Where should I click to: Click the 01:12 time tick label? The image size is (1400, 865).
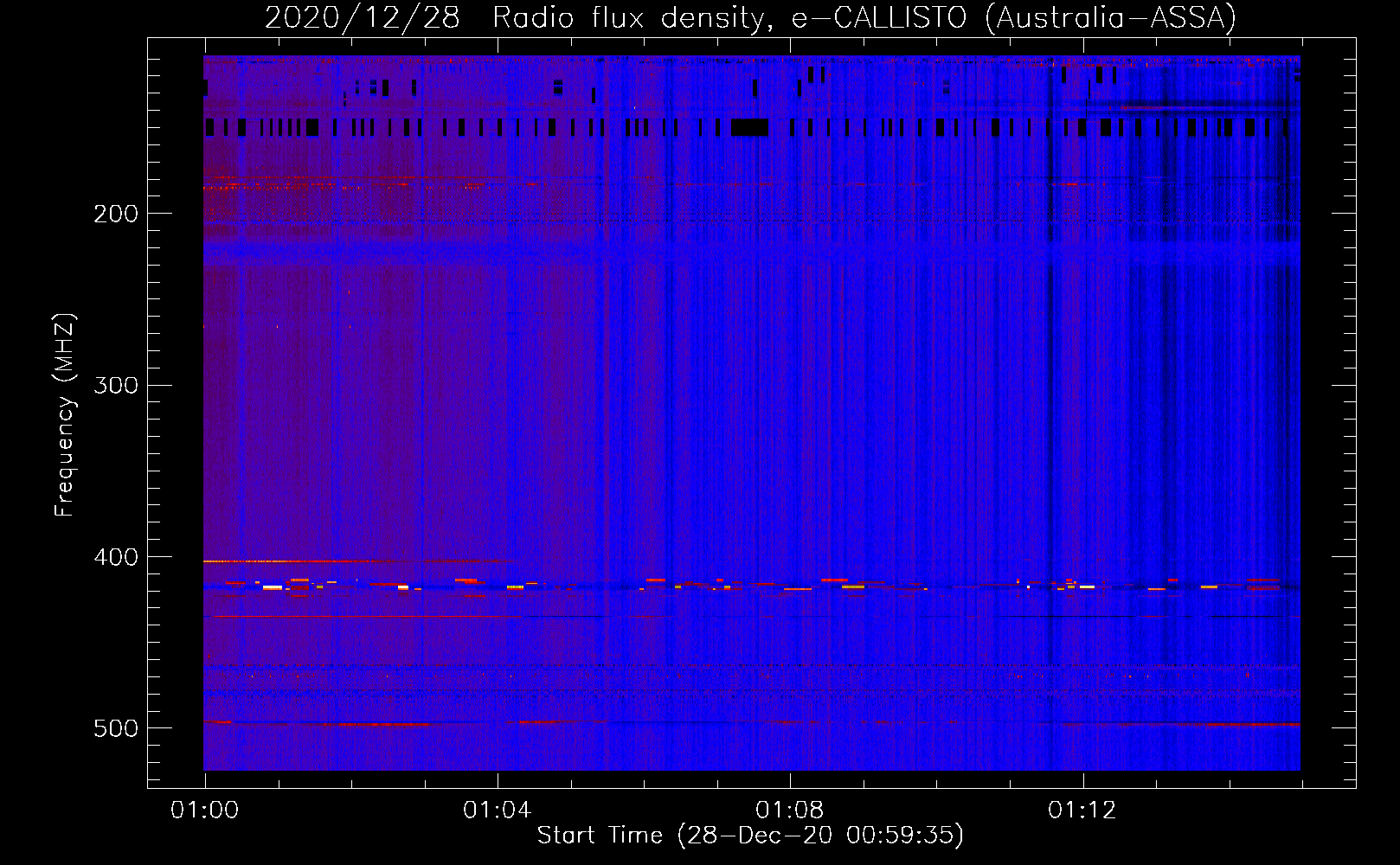click(1082, 810)
